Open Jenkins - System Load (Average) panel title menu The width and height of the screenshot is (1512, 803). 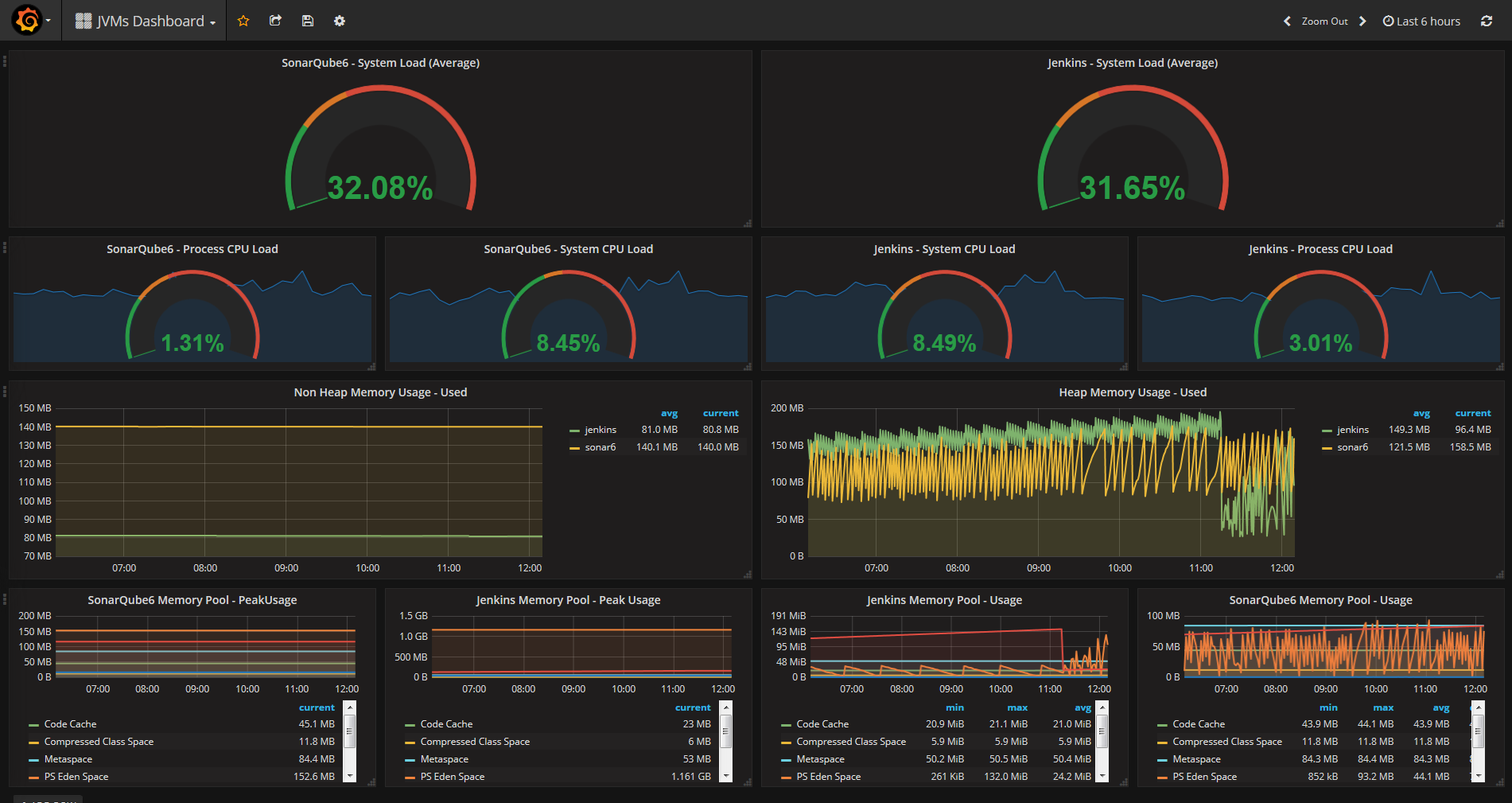[x=1133, y=63]
